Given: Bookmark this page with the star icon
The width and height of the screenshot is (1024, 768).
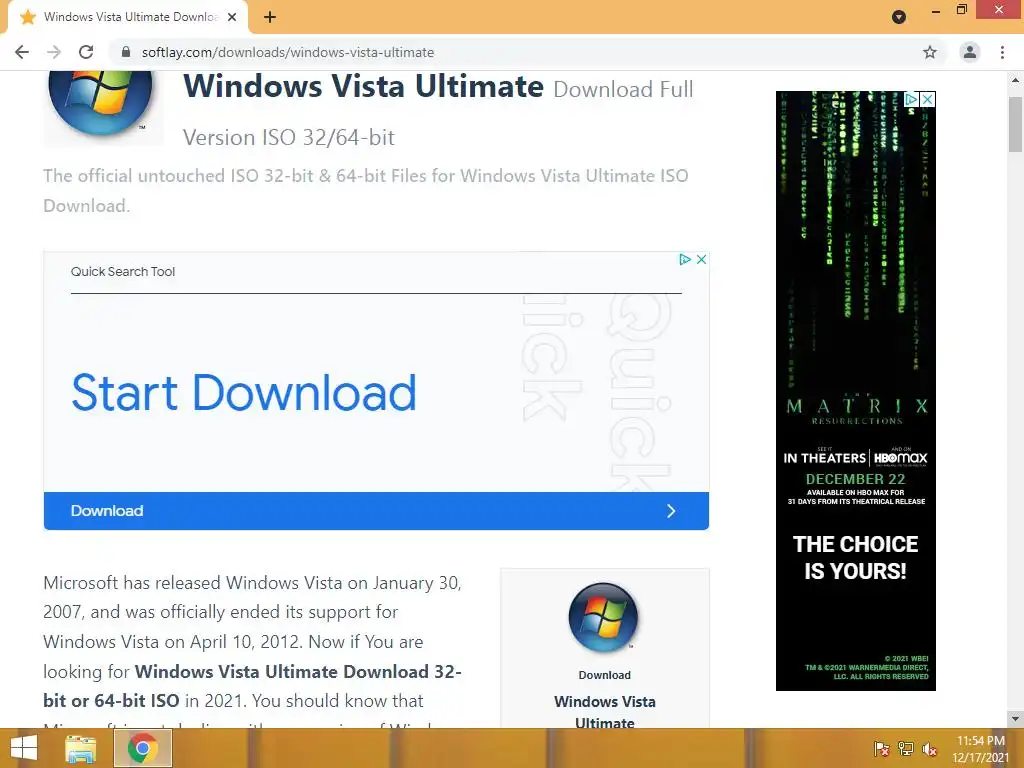Looking at the screenshot, I should click(930, 52).
